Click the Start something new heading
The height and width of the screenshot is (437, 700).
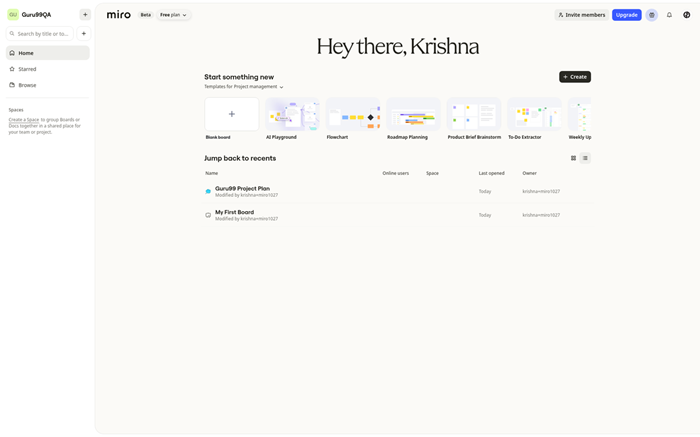pos(239,77)
